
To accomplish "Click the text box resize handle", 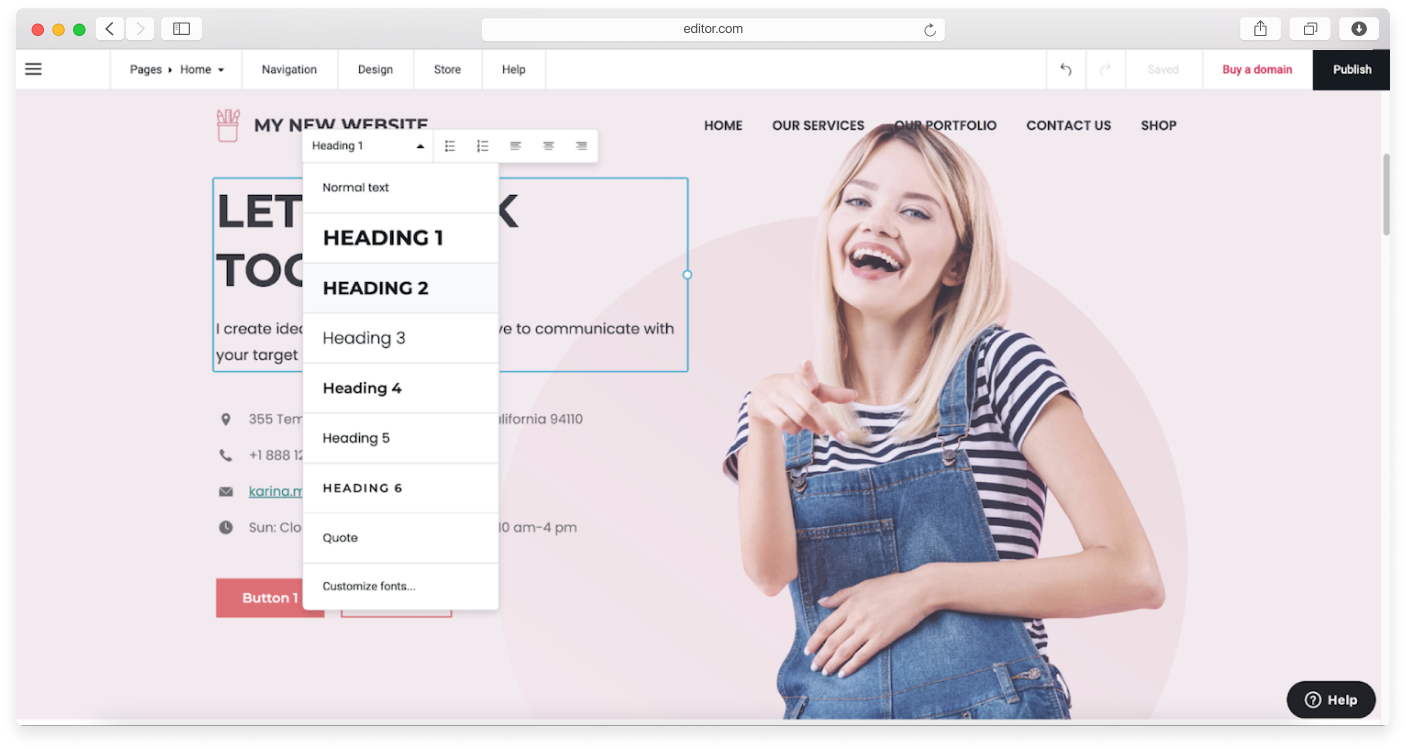I will point(687,275).
